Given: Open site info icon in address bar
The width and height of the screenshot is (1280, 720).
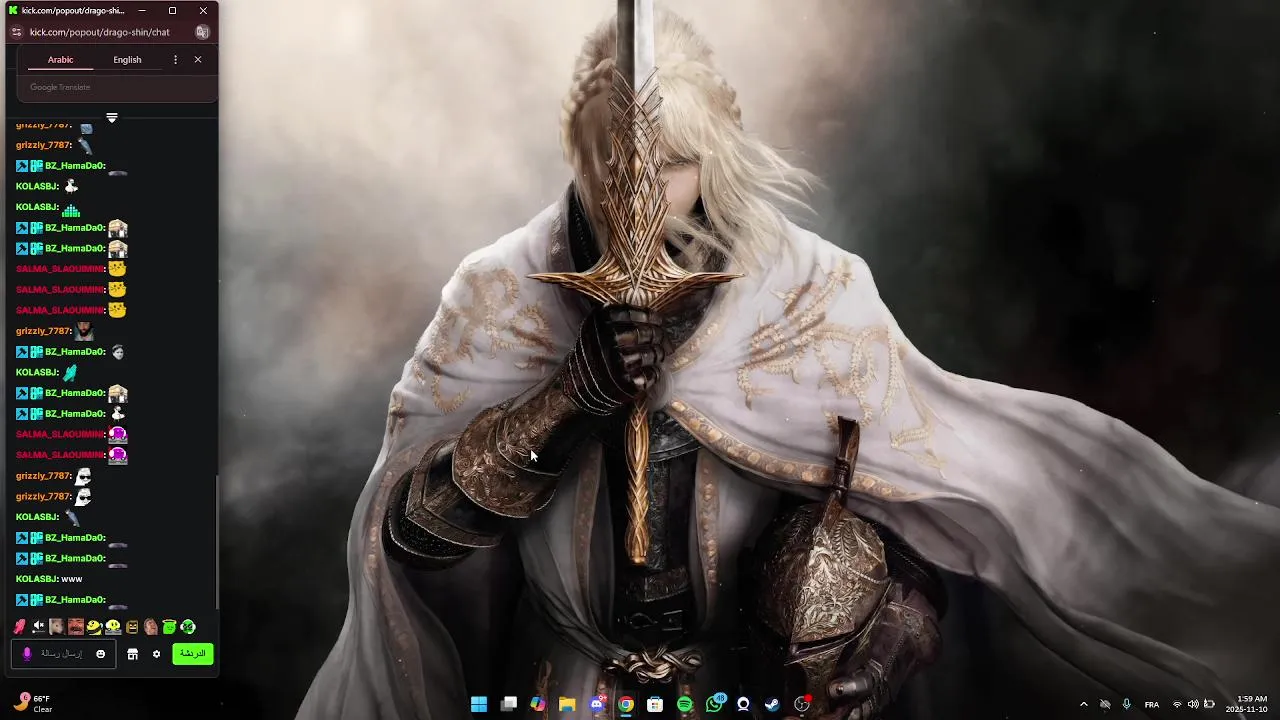Looking at the screenshot, I should point(16,32).
